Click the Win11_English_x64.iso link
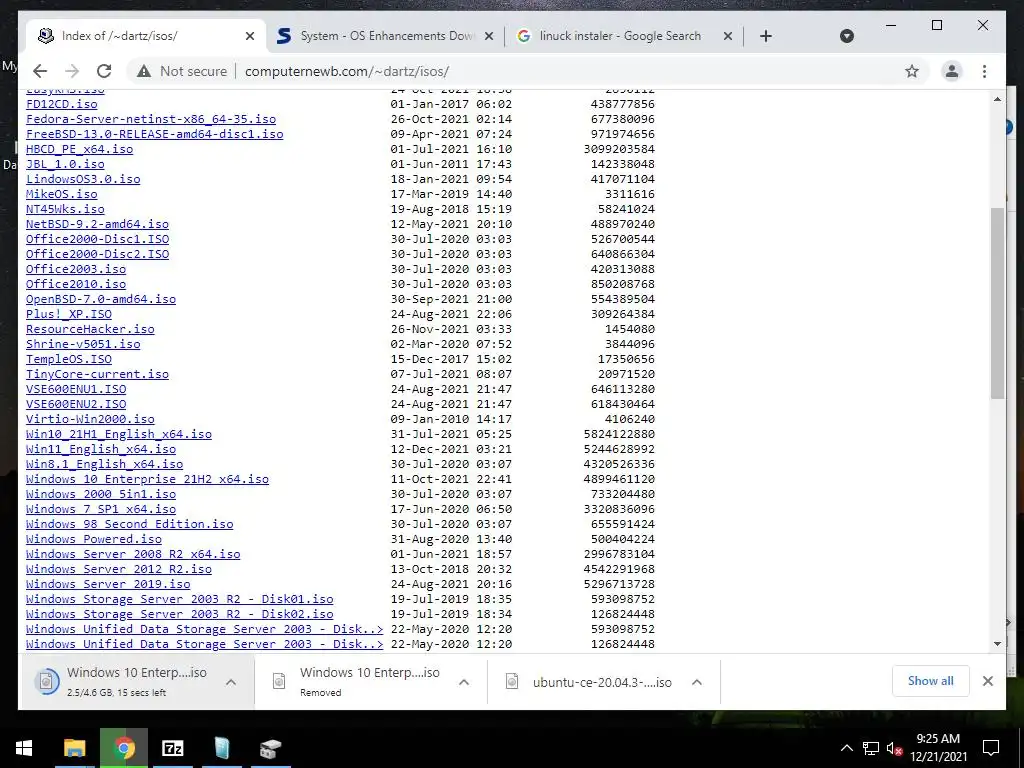Viewport: 1024px width, 768px height. coord(101,449)
